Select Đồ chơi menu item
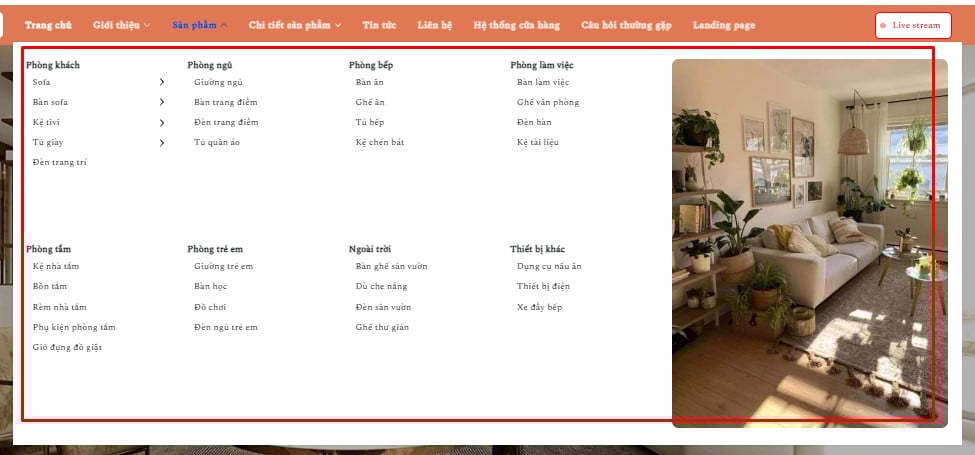Viewport: 975px width, 455px height. 210,307
